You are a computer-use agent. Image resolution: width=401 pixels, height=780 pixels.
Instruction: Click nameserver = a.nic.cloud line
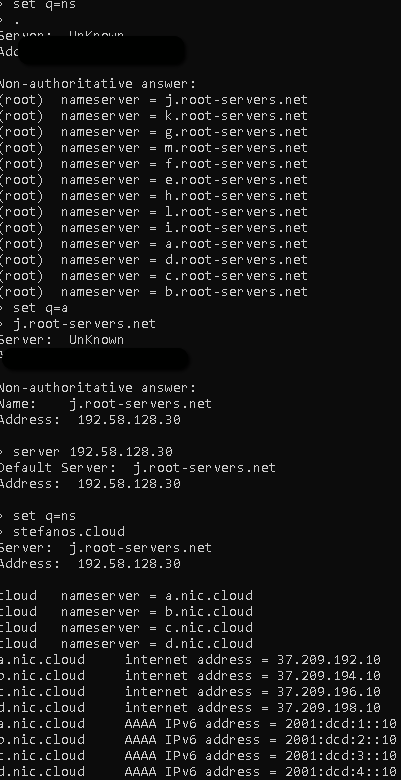126,595
